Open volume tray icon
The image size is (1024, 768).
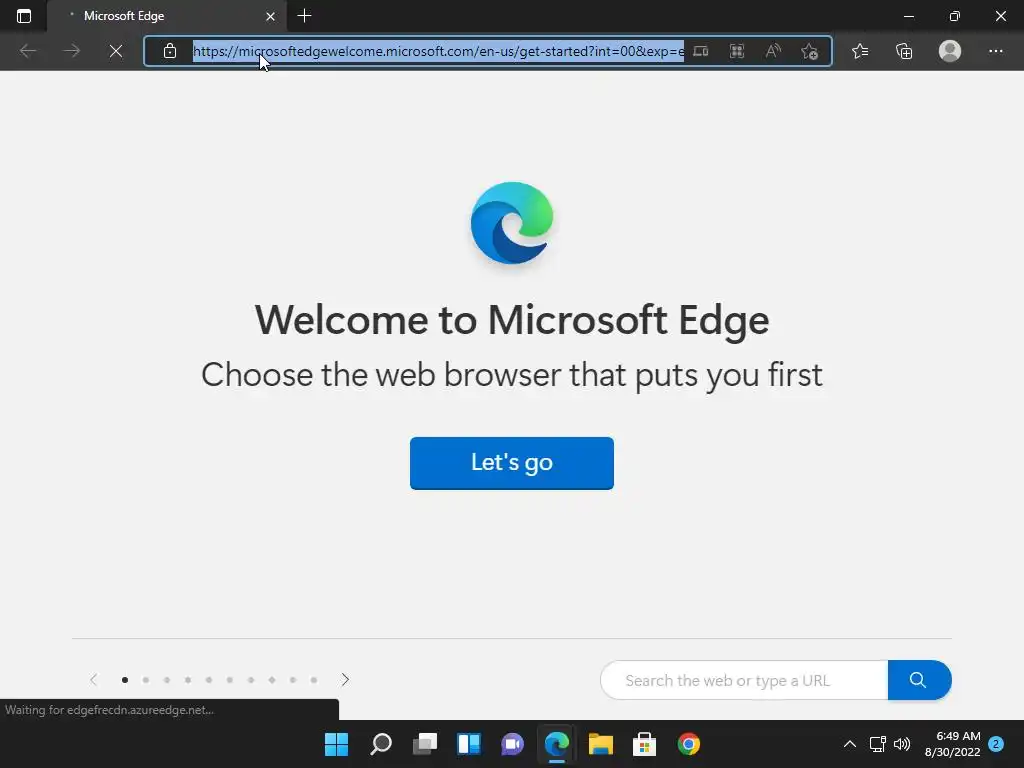click(x=902, y=744)
